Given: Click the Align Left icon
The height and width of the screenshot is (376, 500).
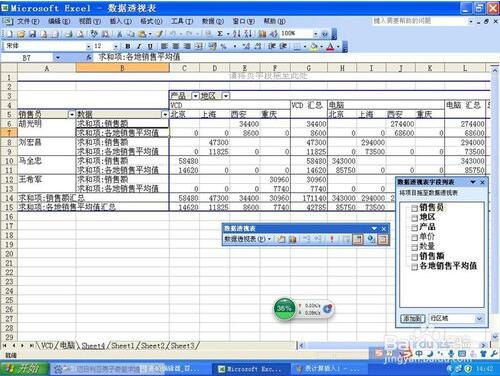Looking at the screenshot, I should (164, 46).
